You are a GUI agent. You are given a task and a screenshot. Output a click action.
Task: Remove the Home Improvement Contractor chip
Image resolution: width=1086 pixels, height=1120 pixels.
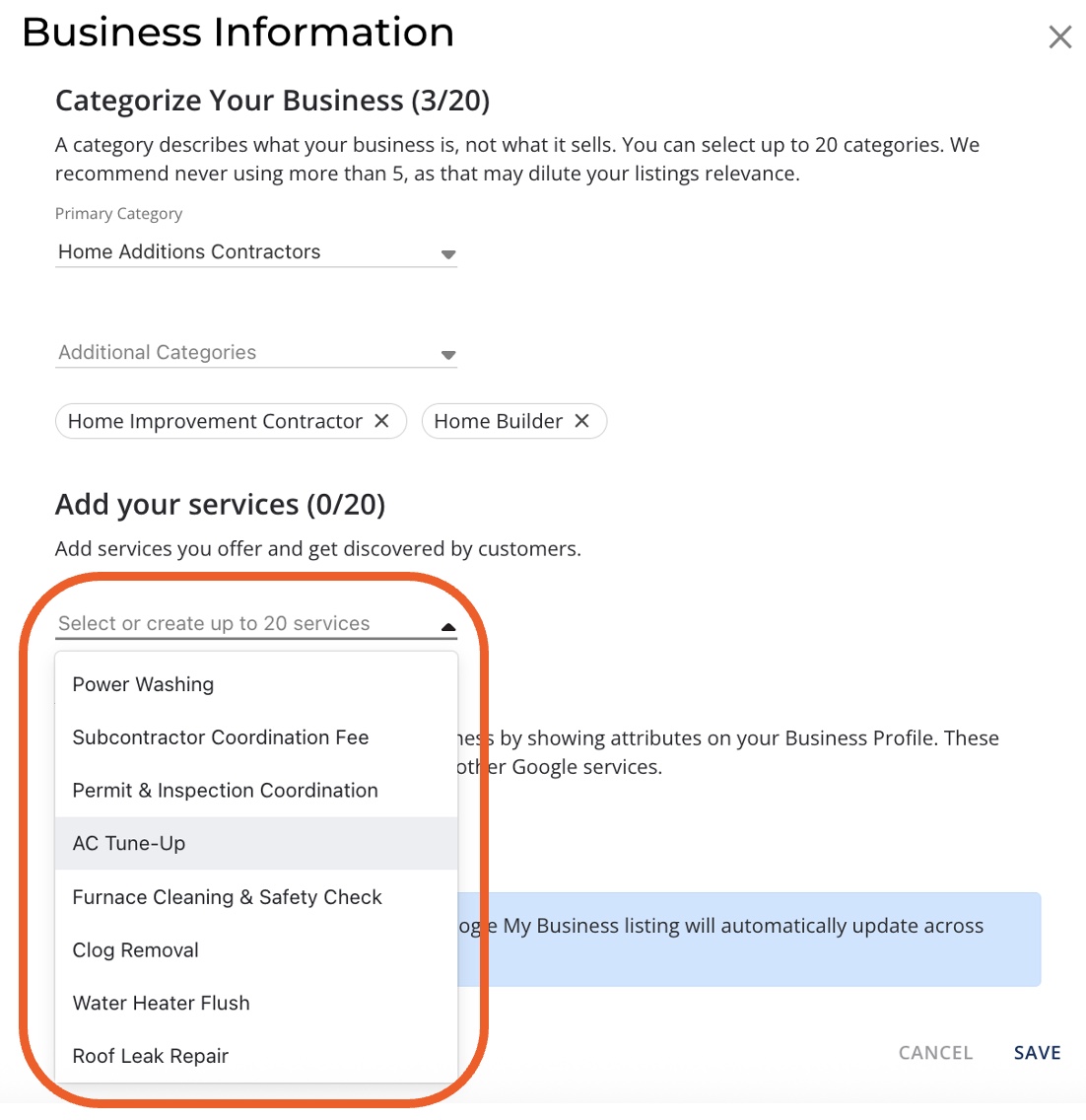(x=382, y=421)
